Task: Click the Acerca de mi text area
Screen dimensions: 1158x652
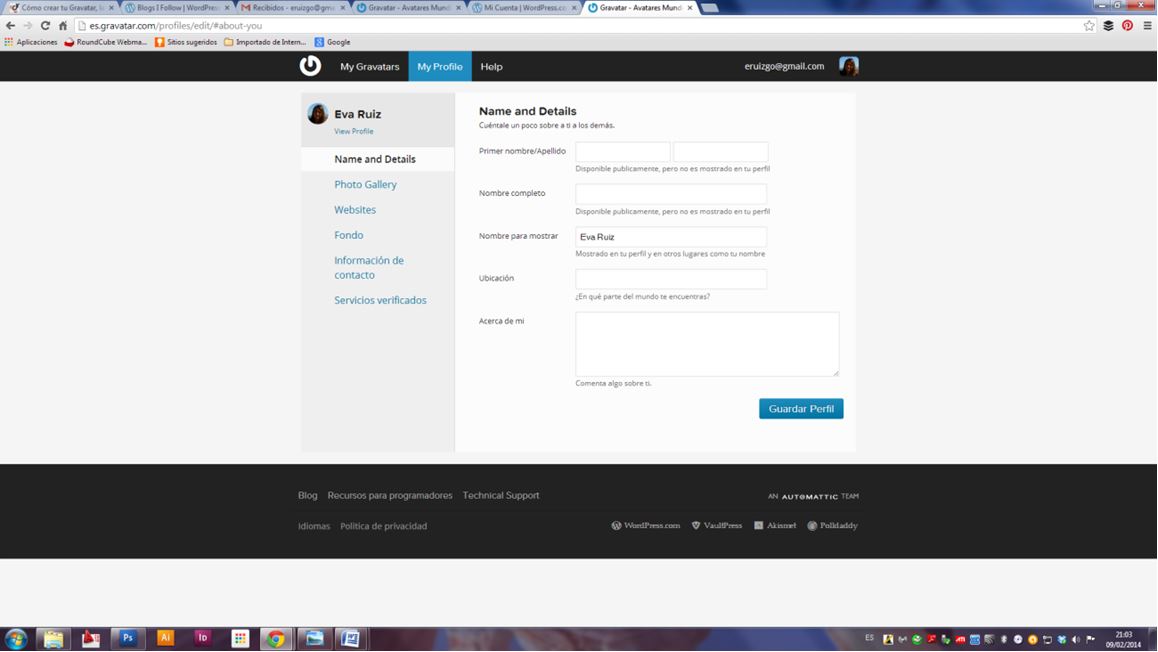Action: (x=707, y=343)
